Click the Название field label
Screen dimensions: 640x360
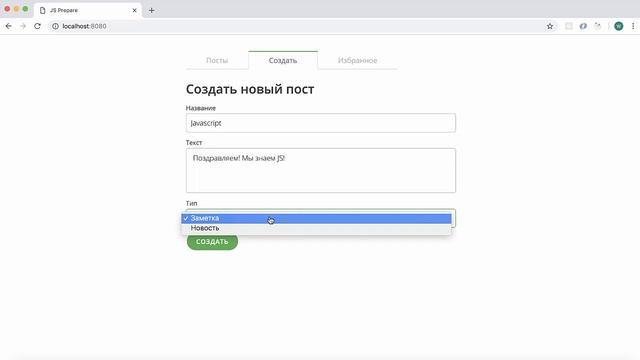point(201,108)
